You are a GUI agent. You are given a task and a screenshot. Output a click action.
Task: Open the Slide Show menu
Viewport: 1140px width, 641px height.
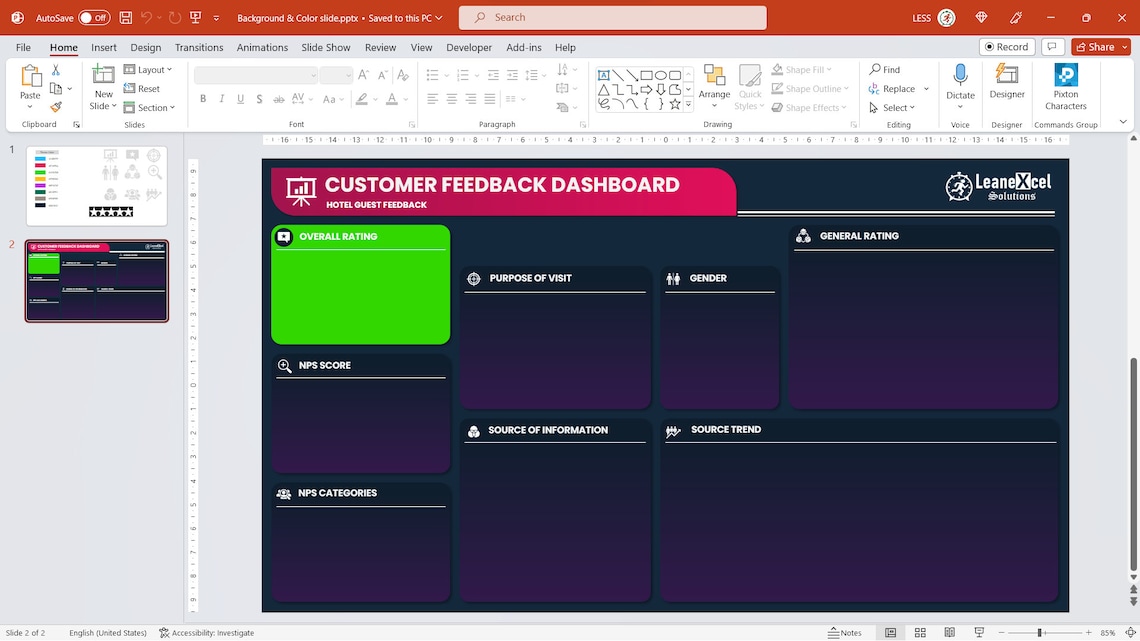click(325, 47)
